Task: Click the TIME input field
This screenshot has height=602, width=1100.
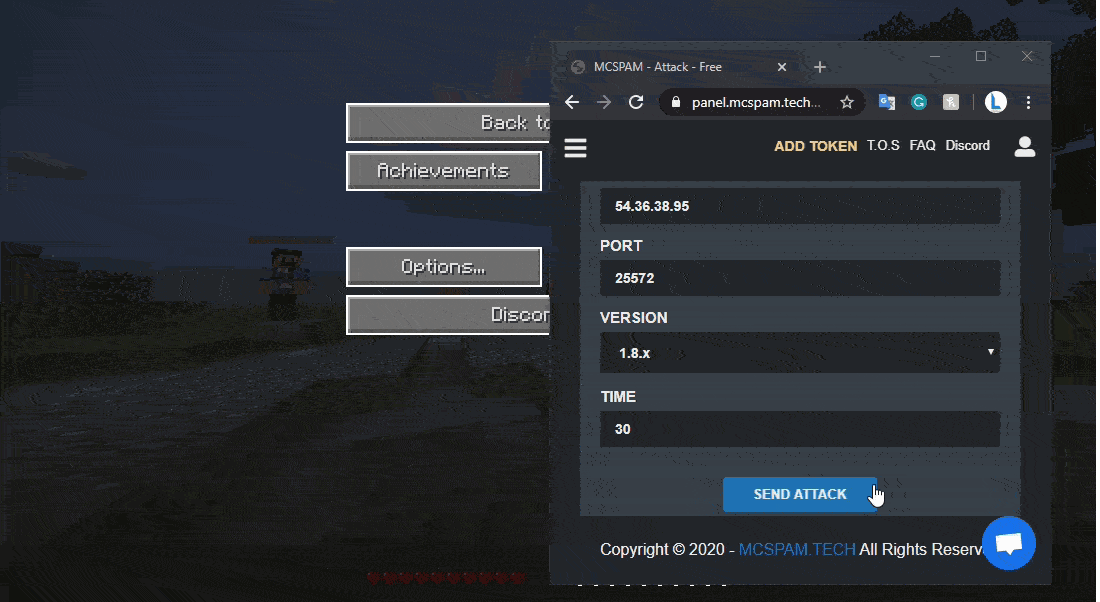Action: (x=800, y=429)
